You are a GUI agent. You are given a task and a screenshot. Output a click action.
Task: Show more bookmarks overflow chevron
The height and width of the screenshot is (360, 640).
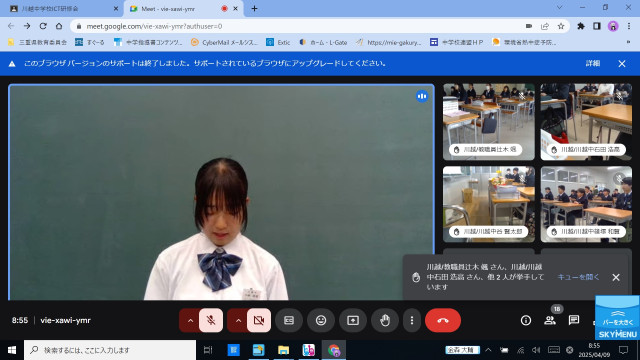click(x=628, y=42)
